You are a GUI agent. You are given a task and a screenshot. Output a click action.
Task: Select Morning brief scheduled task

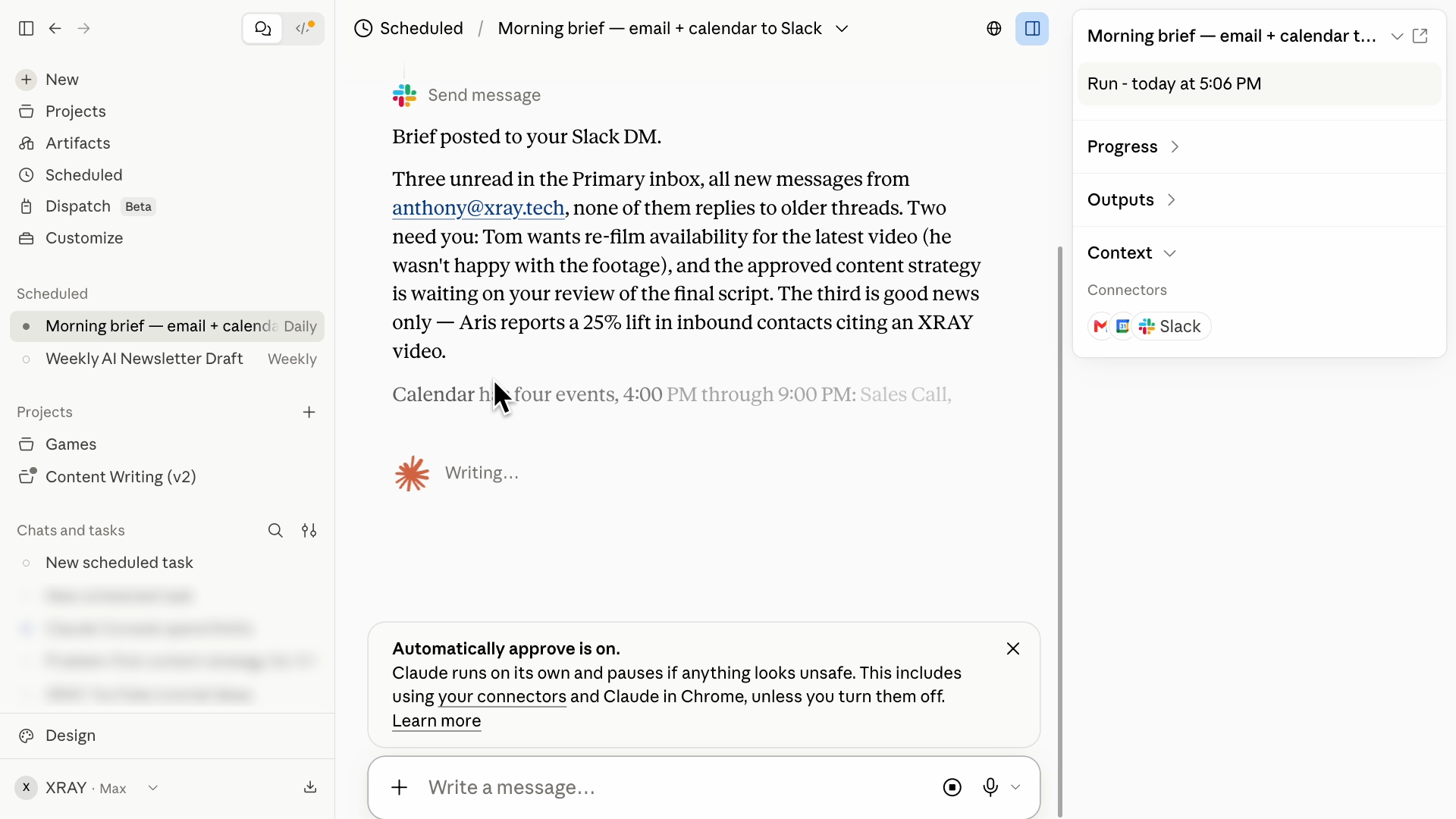[x=167, y=326]
